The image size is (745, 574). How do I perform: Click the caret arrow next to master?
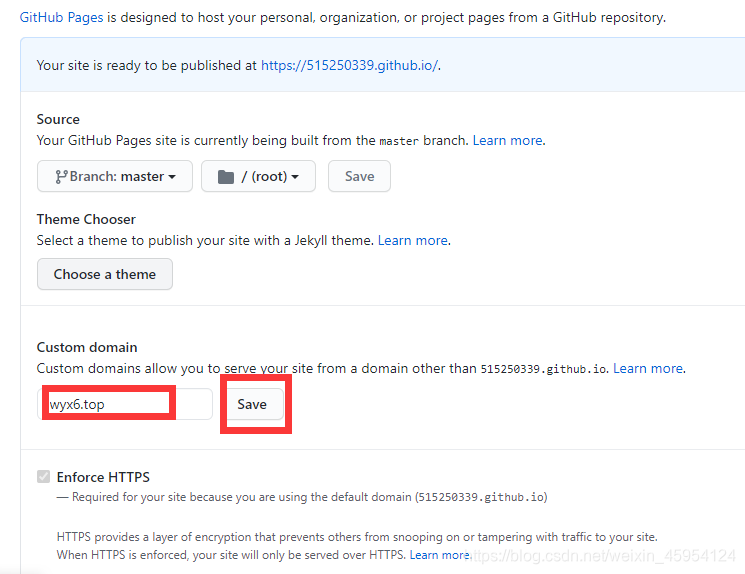coord(172,177)
